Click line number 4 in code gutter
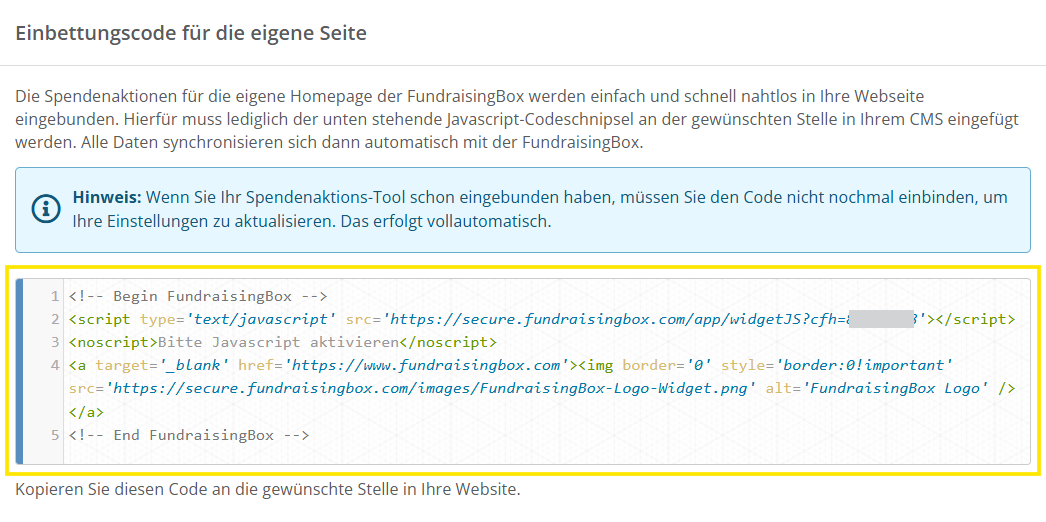1046x522 pixels. click(x=55, y=365)
